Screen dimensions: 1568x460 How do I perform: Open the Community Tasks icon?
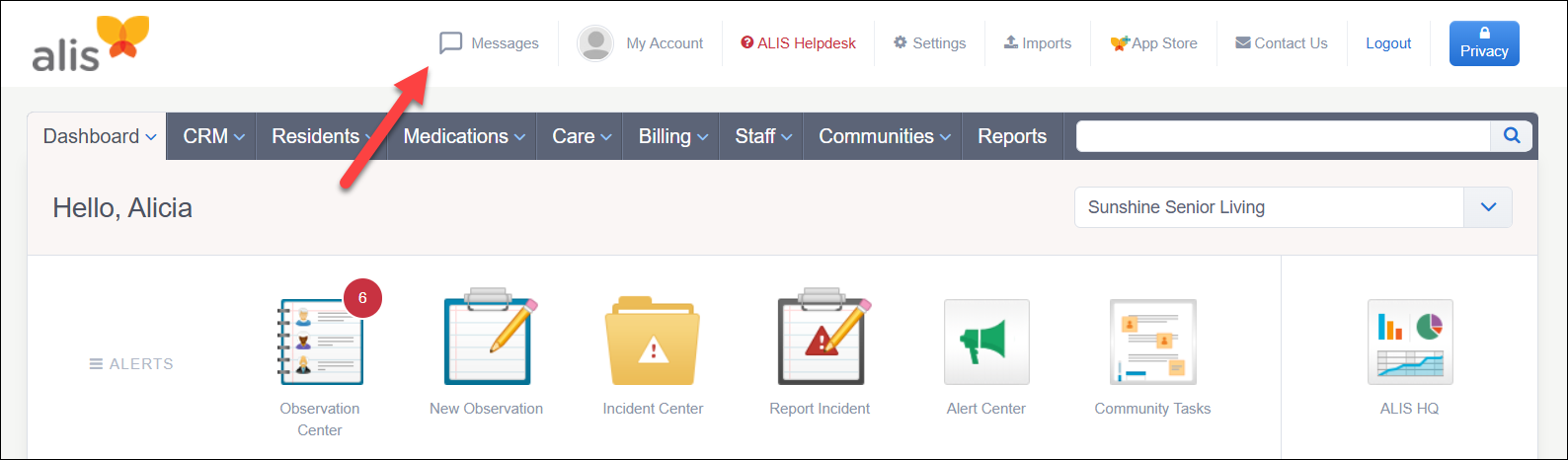coord(1152,342)
